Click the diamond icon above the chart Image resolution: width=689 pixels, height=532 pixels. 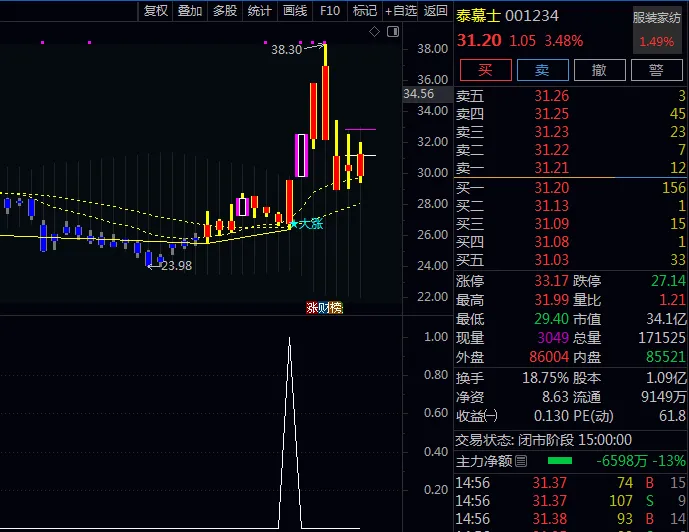[x=374, y=32]
